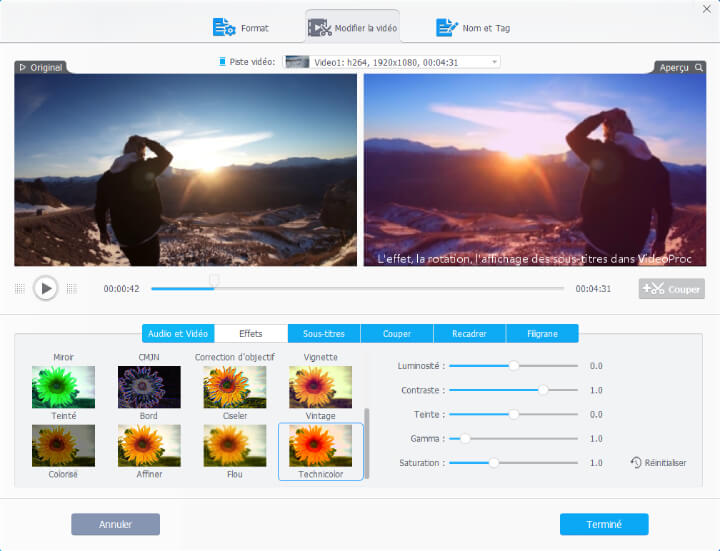Screen dimensions: 720x551
Task: Switch to Audio et Vidéo tab
Action: pos(178,333)
